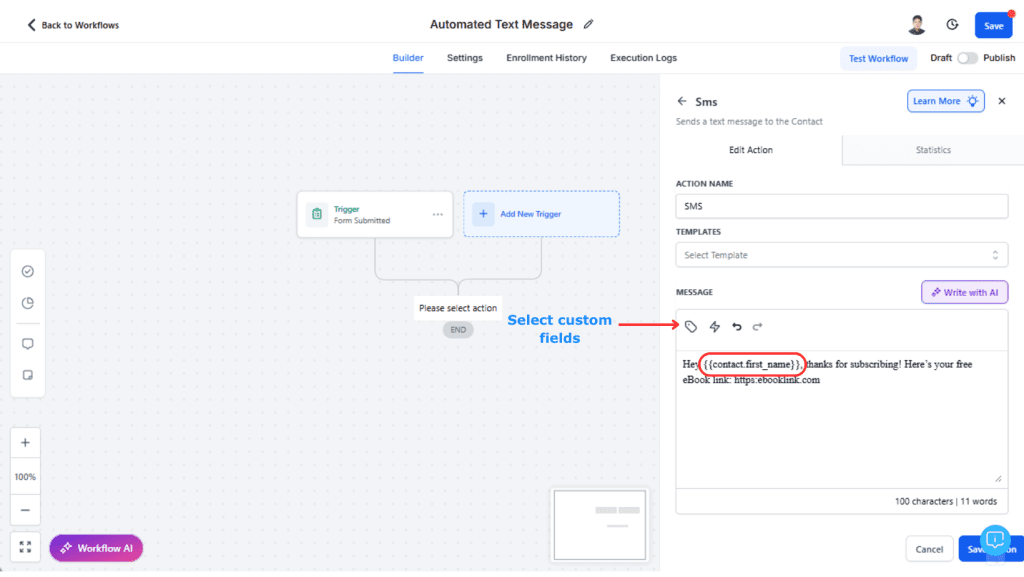Edit workflow name with pencil icon

click(588, 24)
